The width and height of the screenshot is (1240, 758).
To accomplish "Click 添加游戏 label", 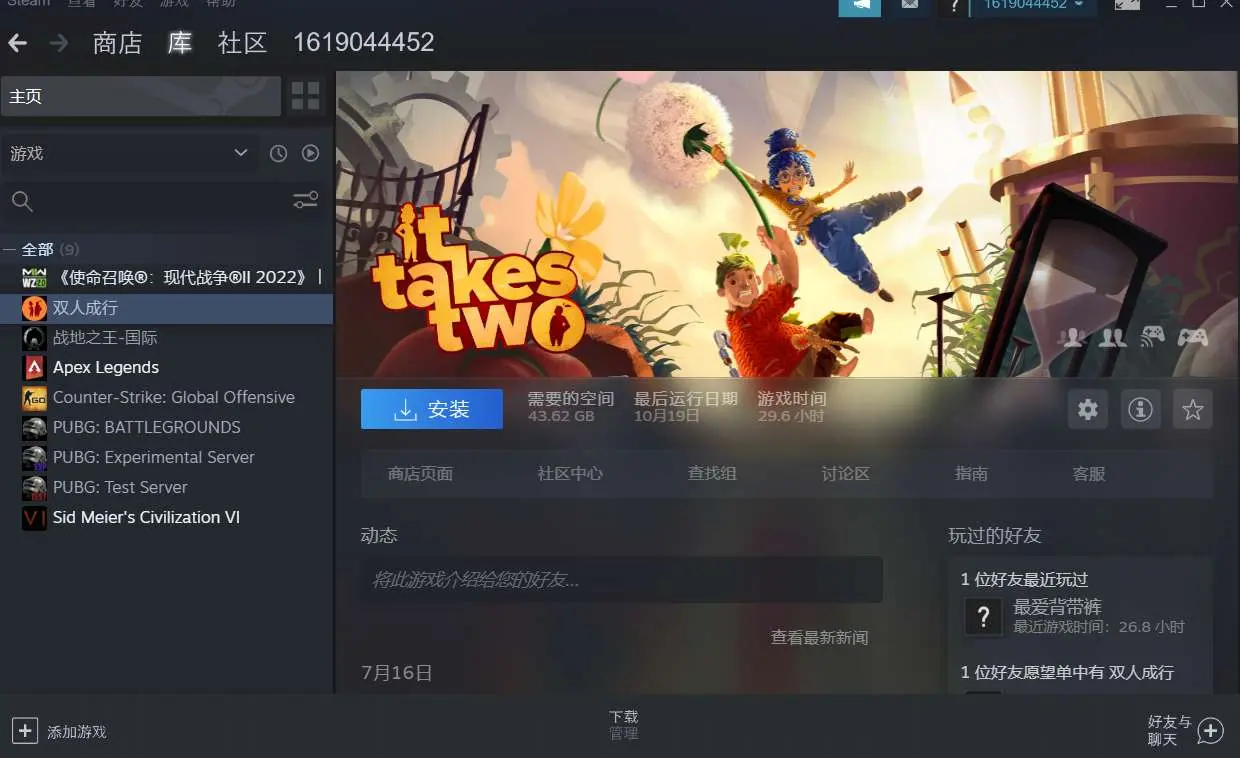I will point(77,732).
